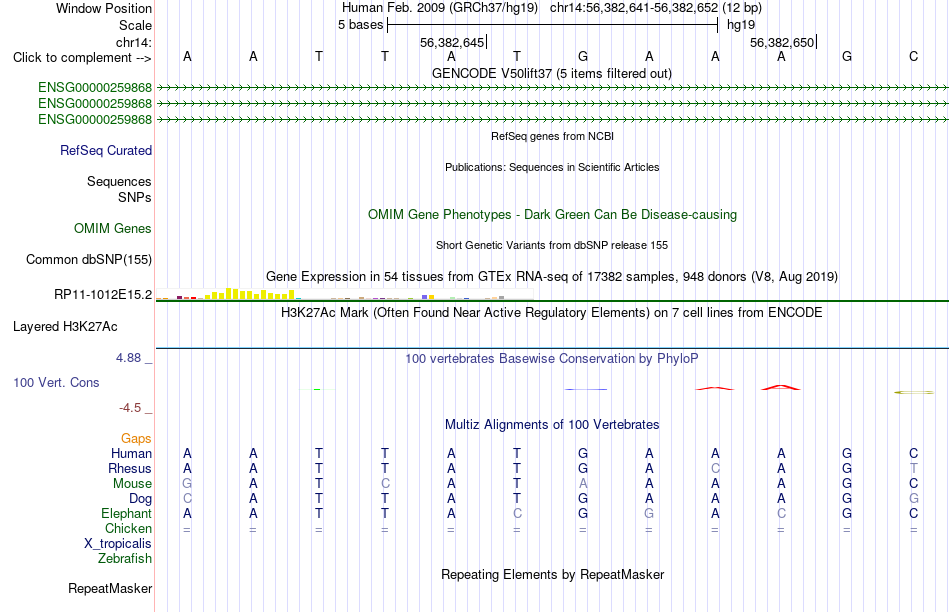The image size is (950, 612).
Task: Click Mouse mismatch base C
Action: [385, 484]
